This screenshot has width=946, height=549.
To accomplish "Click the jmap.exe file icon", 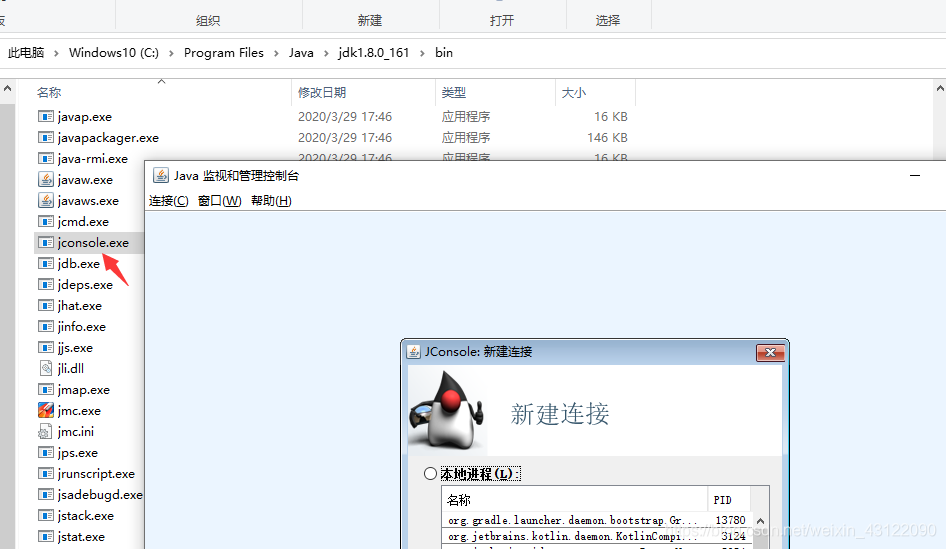I will point(45,390).
